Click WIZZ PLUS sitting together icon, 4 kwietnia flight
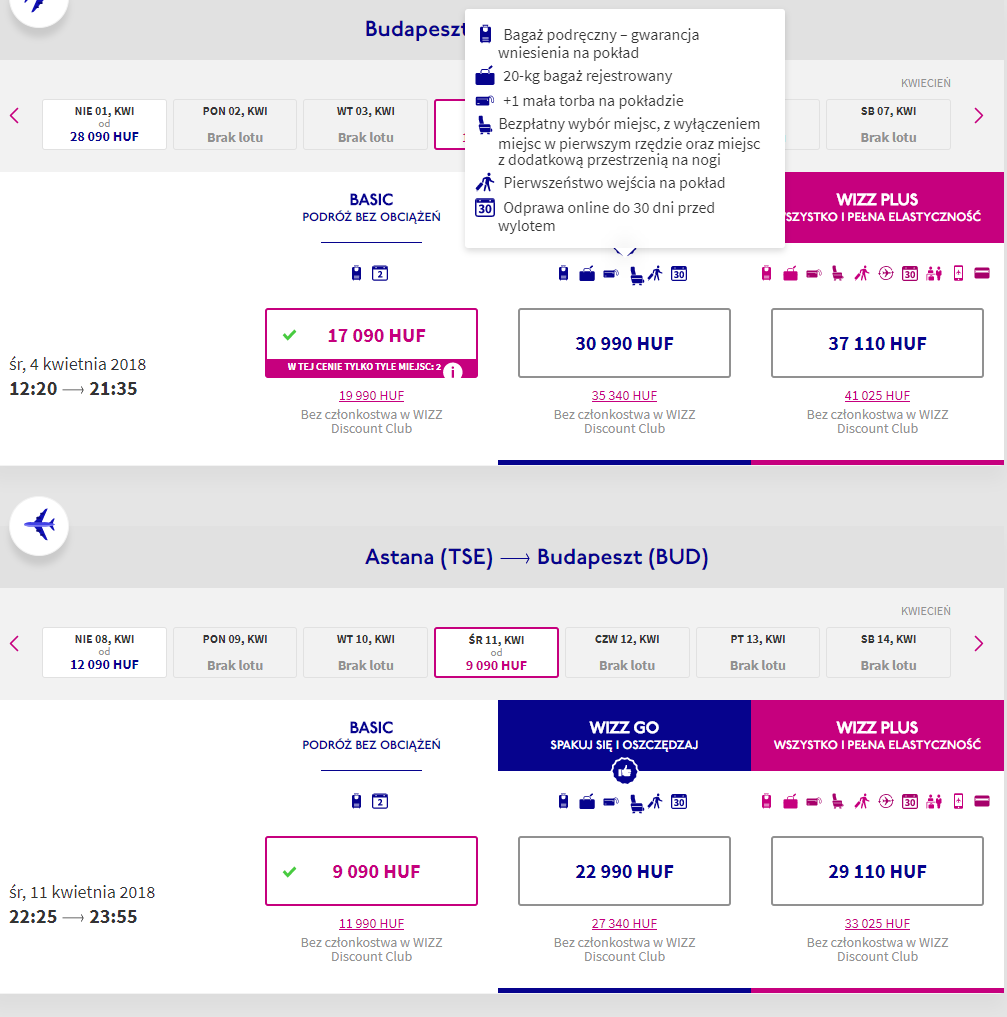The height and width of the screenshot is (1017, 1007). click(934, 274)
